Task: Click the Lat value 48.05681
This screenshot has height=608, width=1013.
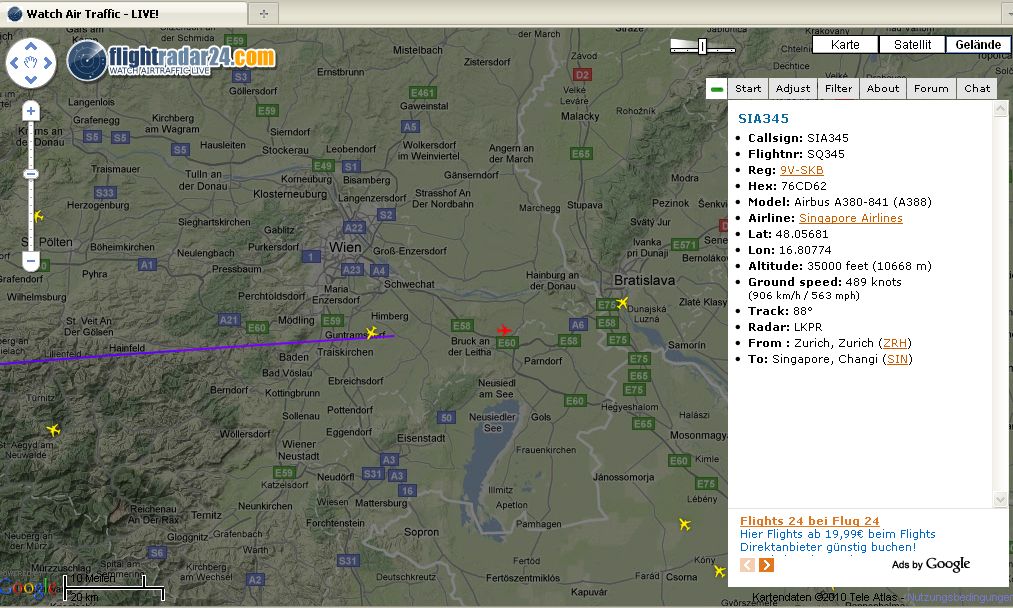Action: [802, 235]
